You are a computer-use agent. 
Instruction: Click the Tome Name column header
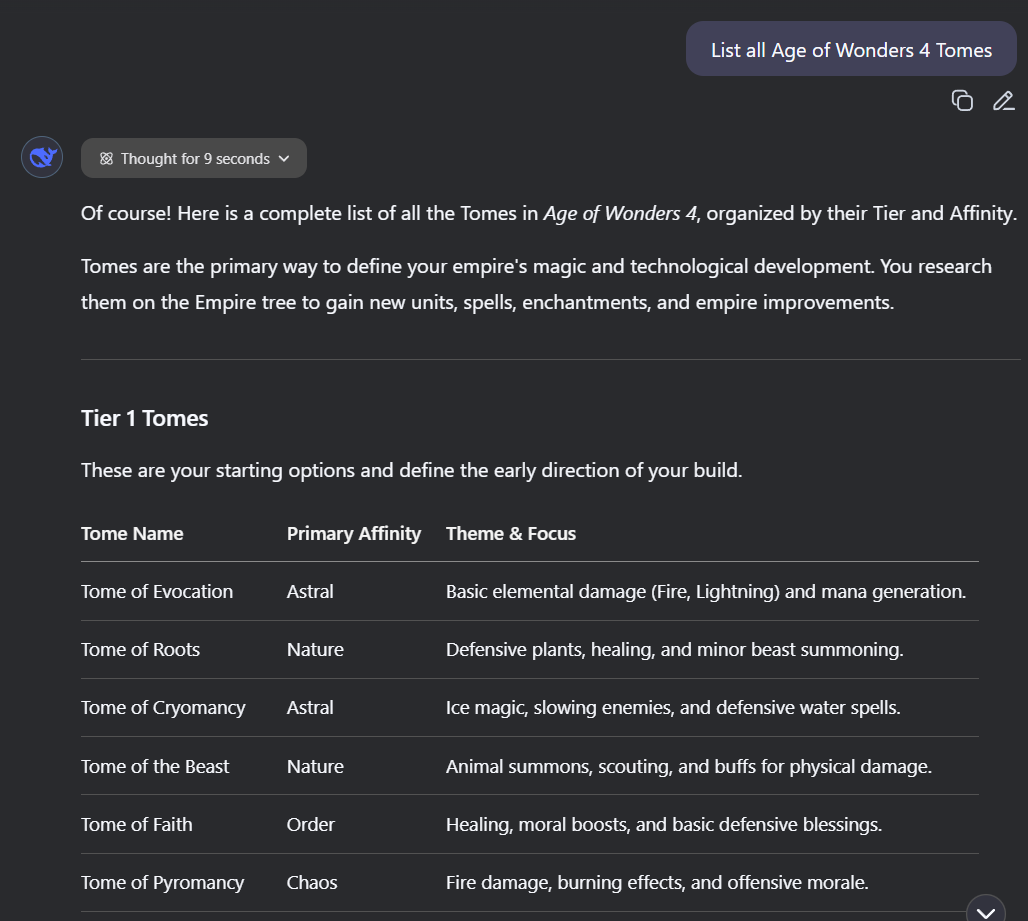click(132, 533)
